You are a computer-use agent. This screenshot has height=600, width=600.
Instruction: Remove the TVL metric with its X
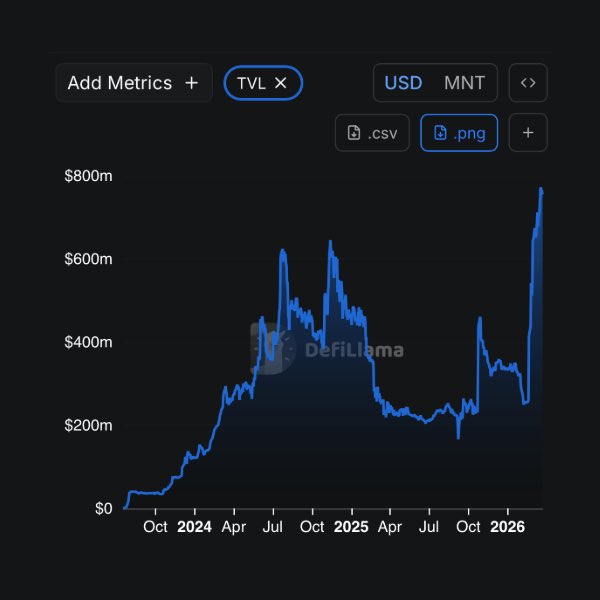pyautogui.click(x=281, y=83)
